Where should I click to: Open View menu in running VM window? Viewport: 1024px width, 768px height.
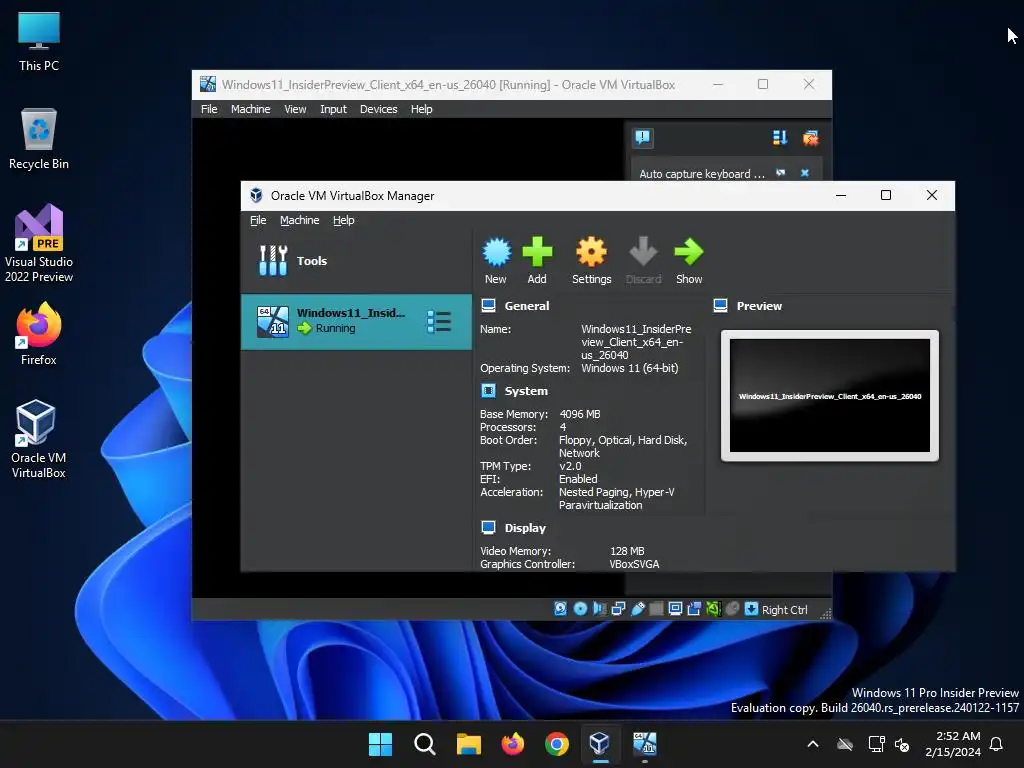(295, 109)
